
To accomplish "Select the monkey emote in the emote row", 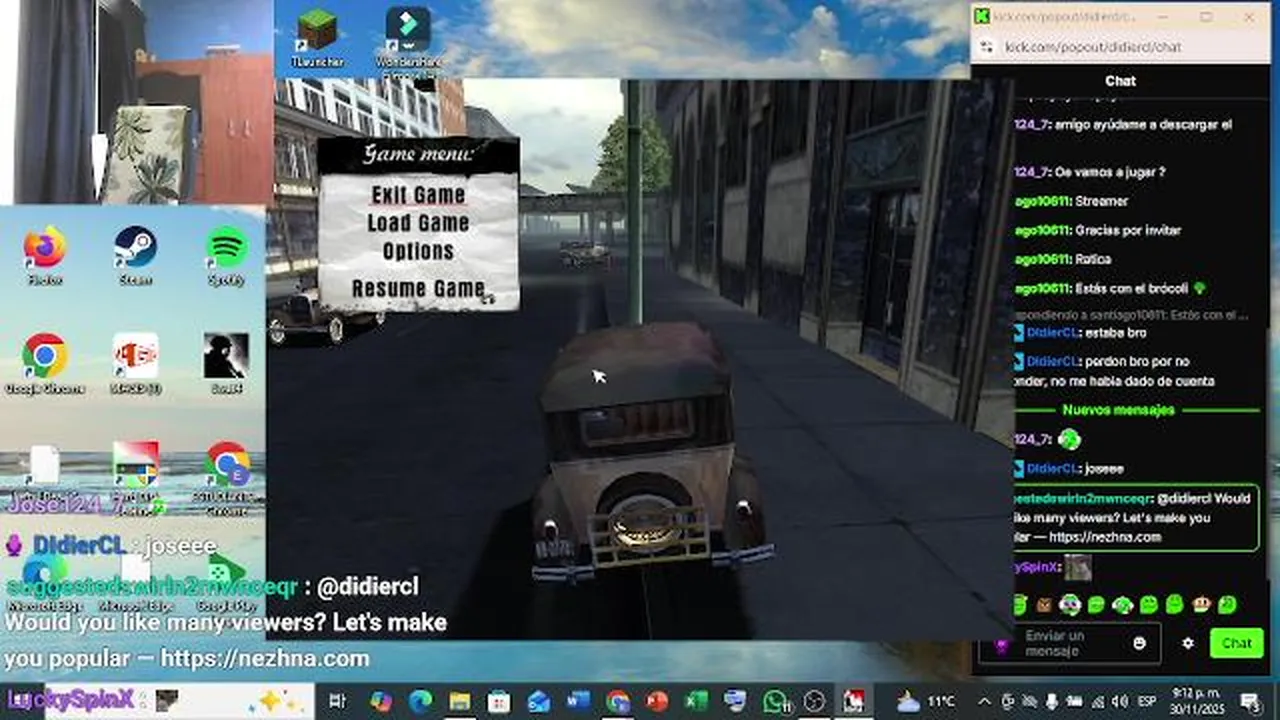I will [1201, 604].
